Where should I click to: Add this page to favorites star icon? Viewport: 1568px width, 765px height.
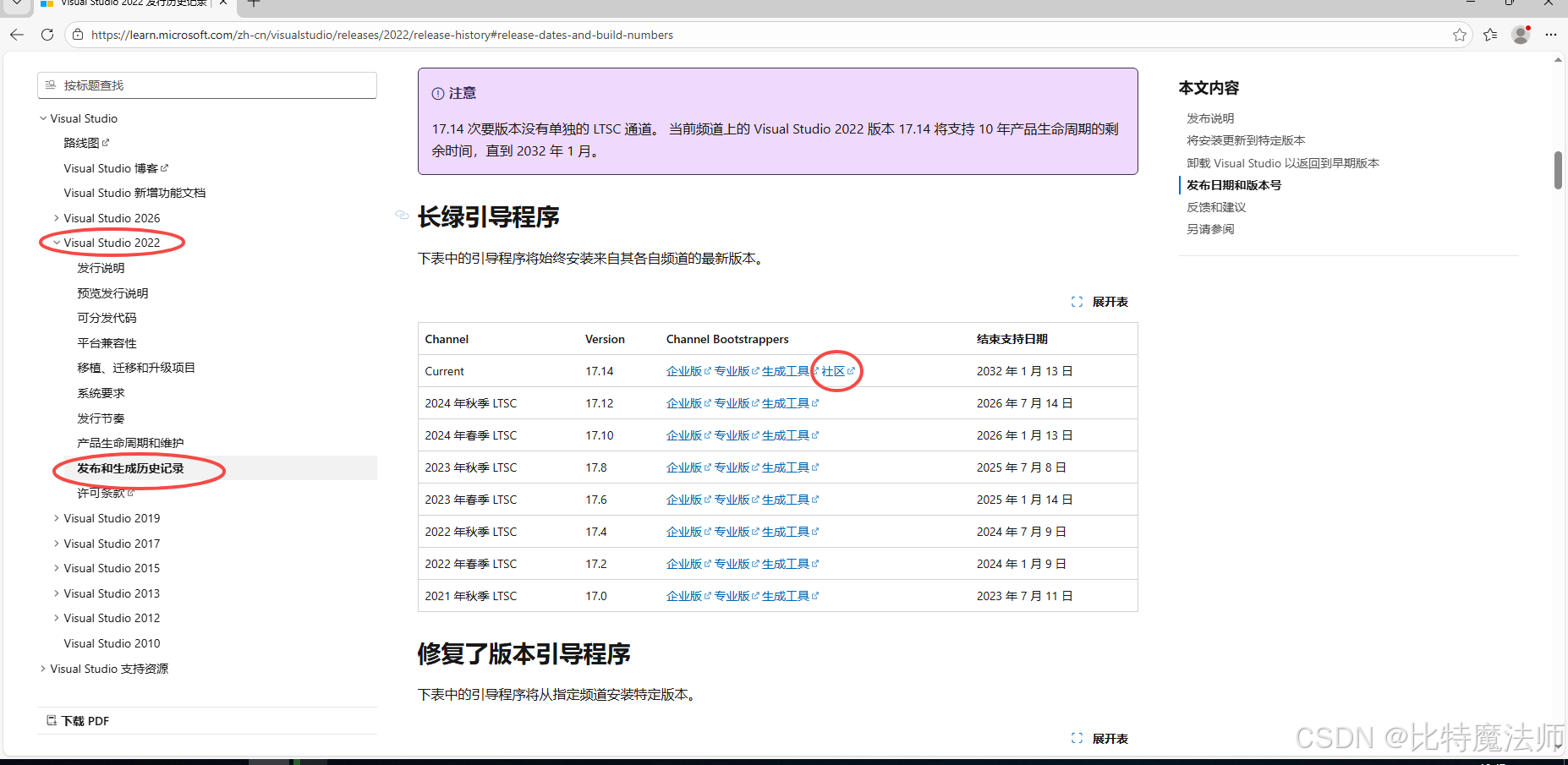point(1460,35)
